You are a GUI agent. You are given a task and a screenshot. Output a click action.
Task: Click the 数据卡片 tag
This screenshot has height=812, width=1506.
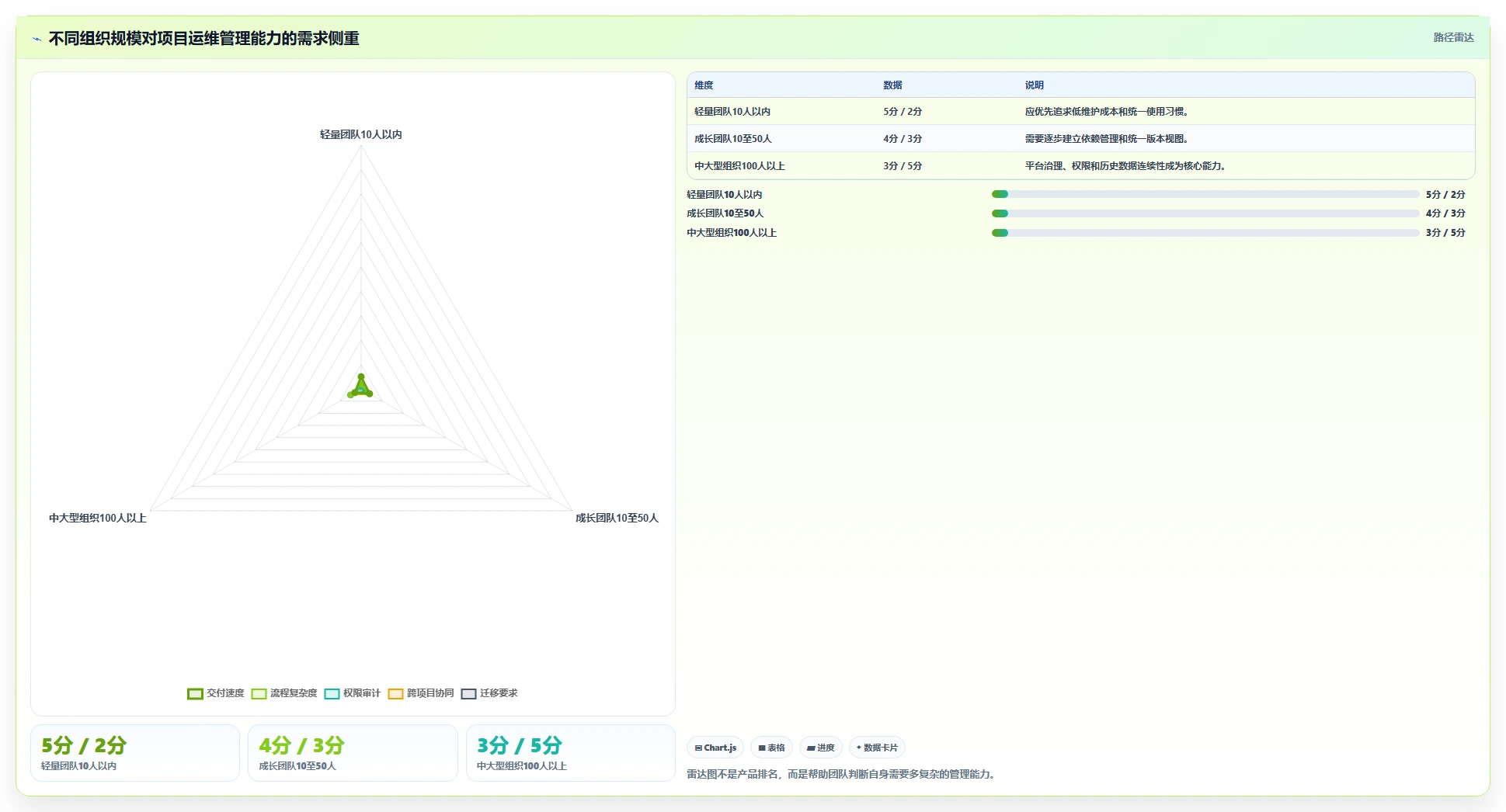877,748
